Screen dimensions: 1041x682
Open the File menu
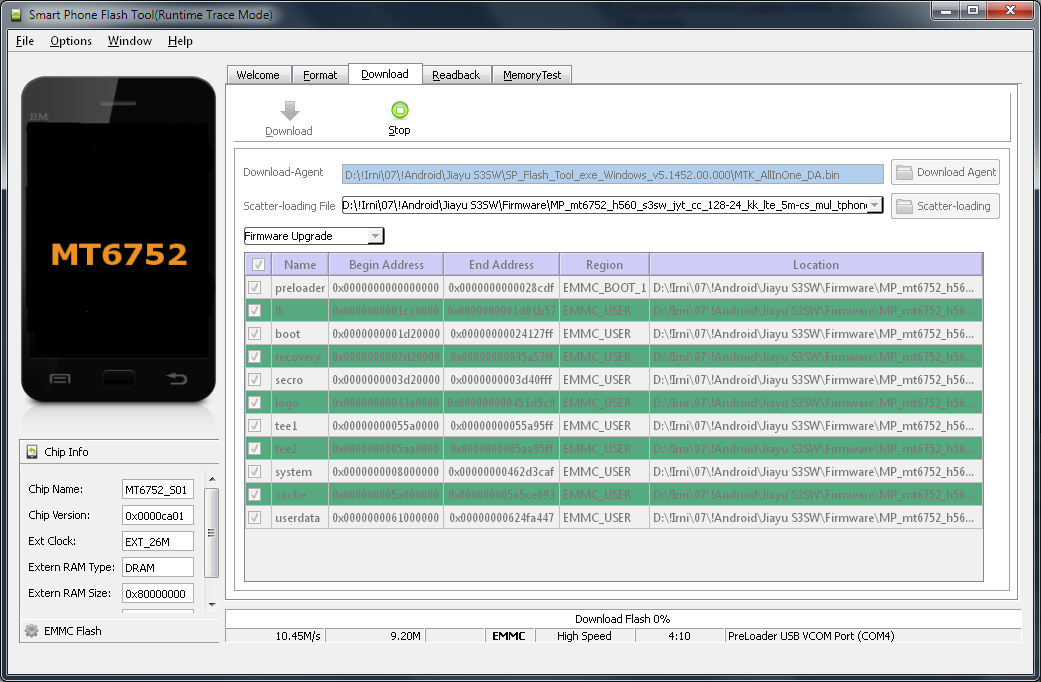pyautogui.click(x=25, y=41)
